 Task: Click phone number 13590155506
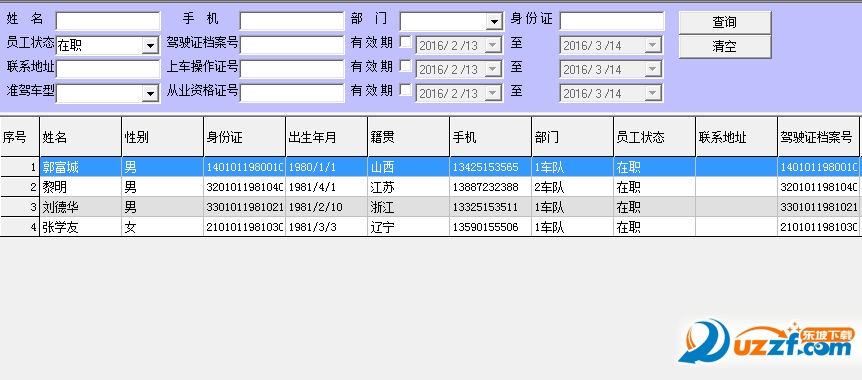tap(485, 227)
